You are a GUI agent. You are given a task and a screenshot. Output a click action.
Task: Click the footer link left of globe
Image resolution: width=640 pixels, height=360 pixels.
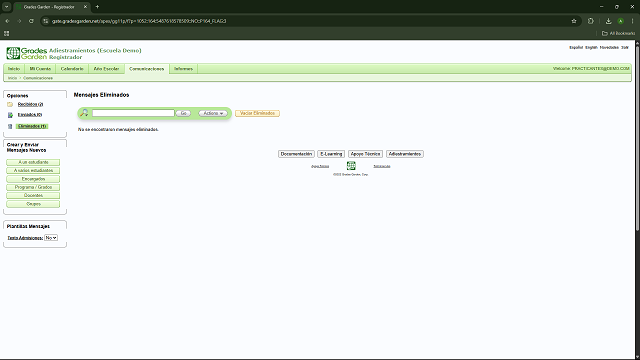click(x=320, y=166)
